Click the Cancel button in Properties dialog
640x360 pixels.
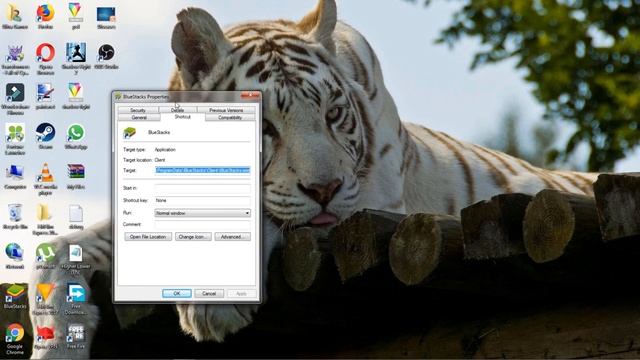click(x=209, y=293)
